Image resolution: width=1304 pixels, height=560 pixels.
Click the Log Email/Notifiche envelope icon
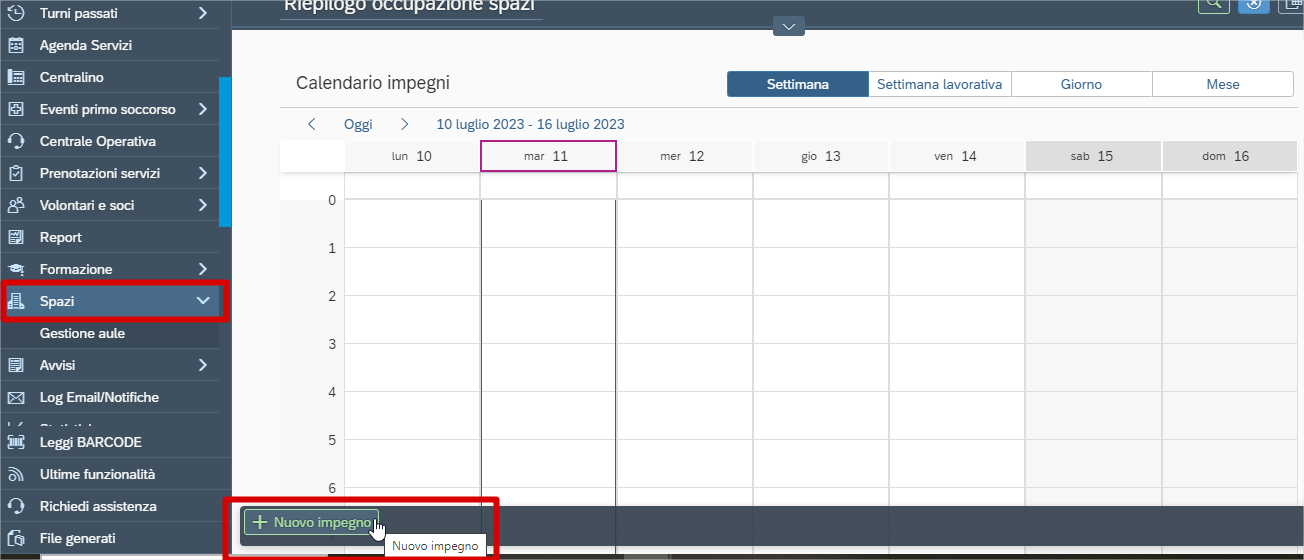pos(16,397)
